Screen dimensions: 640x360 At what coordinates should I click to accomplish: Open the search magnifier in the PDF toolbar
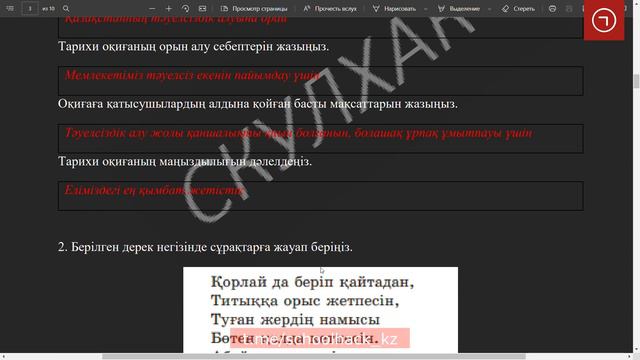(66, 8)
